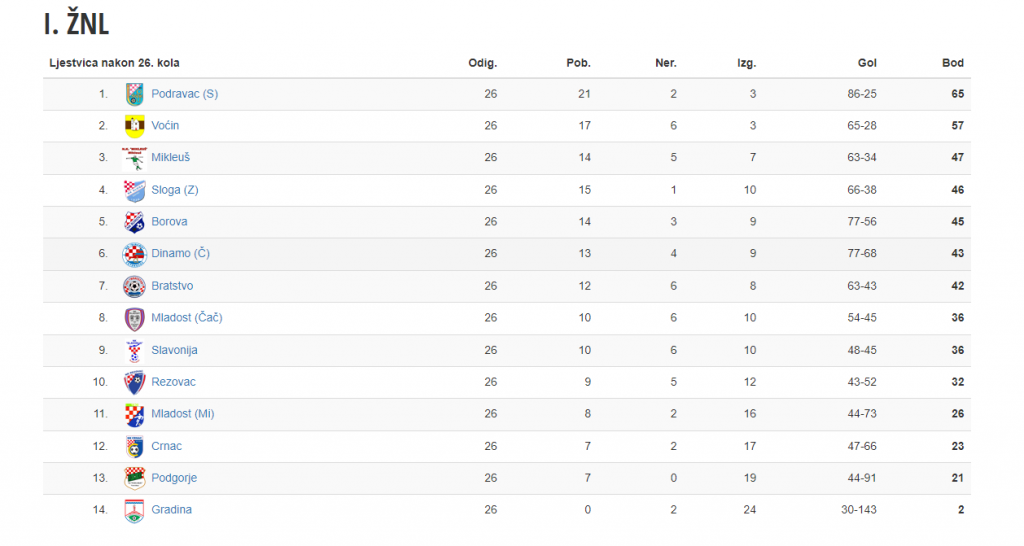
Task: Click the Odig. column header
Action: coord(483,63)
